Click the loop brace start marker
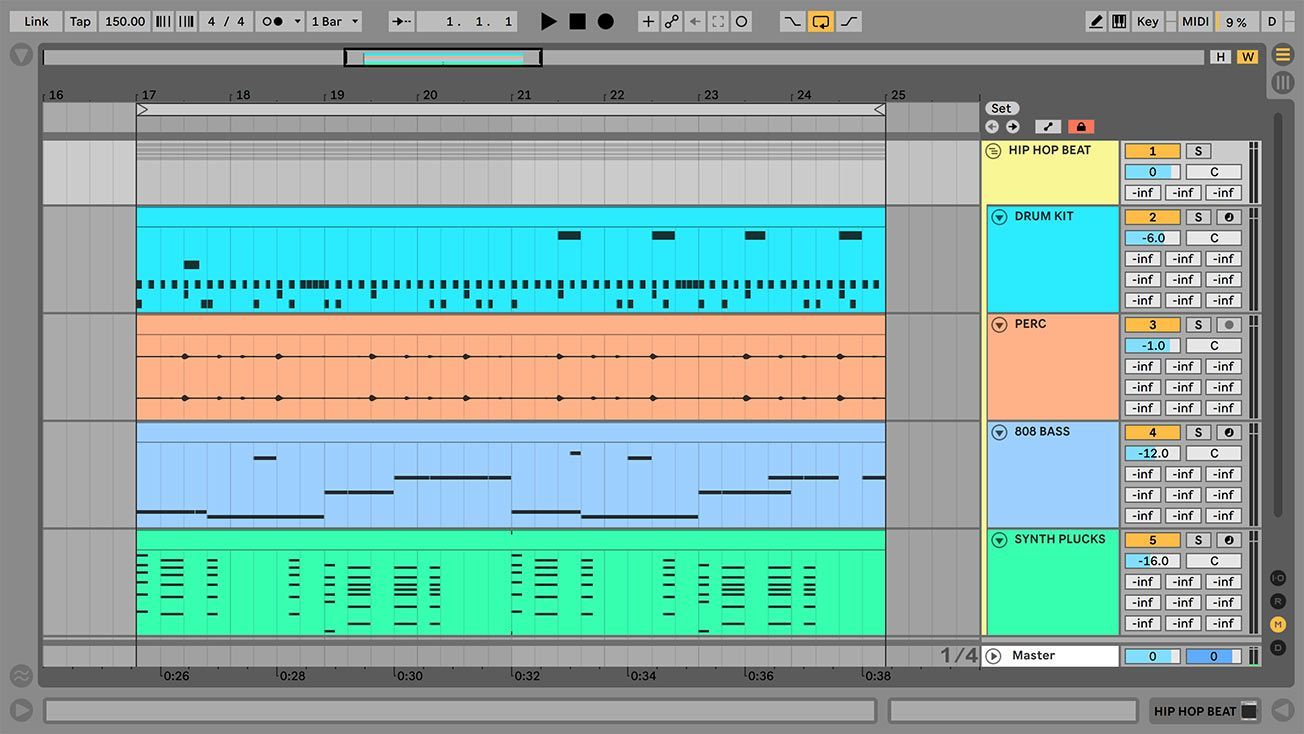Viewport: 1304px width, 734px height. (142, 109)
